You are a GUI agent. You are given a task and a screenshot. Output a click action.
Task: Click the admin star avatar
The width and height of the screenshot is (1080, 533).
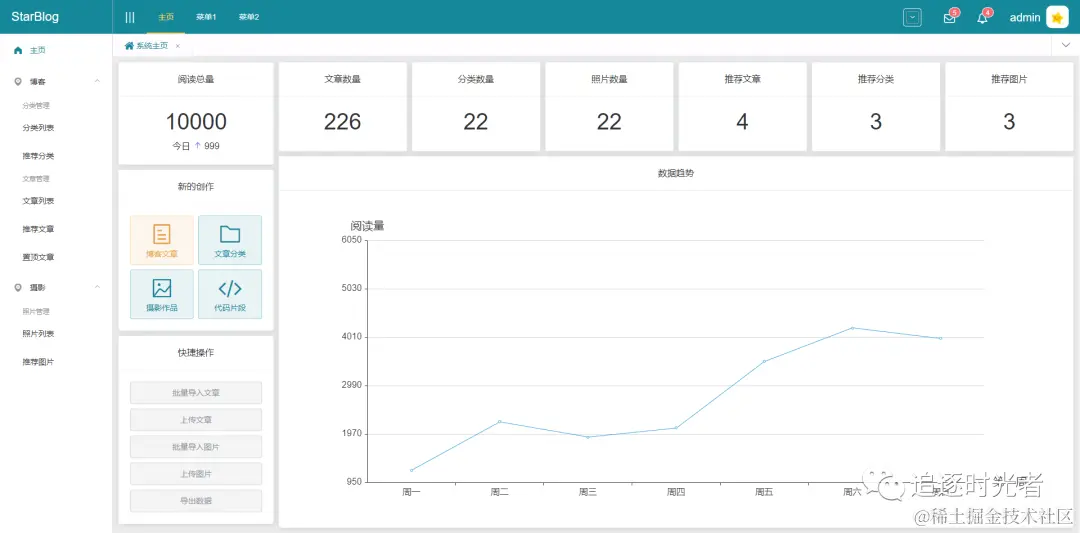(x=1057, y=17)
